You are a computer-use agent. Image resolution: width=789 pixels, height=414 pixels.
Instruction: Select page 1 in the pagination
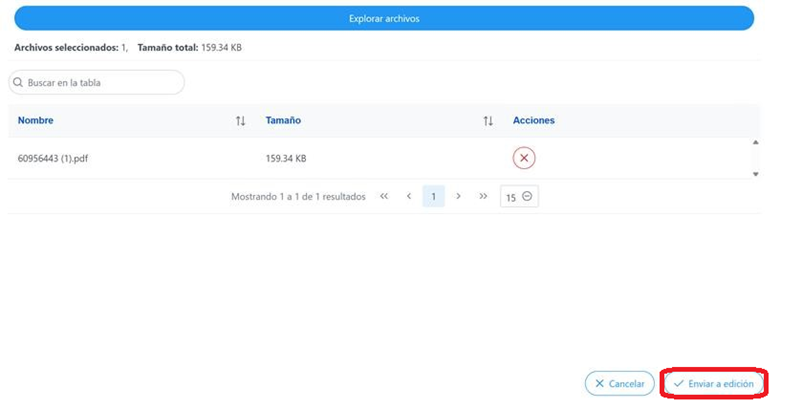tap(433, 197)
